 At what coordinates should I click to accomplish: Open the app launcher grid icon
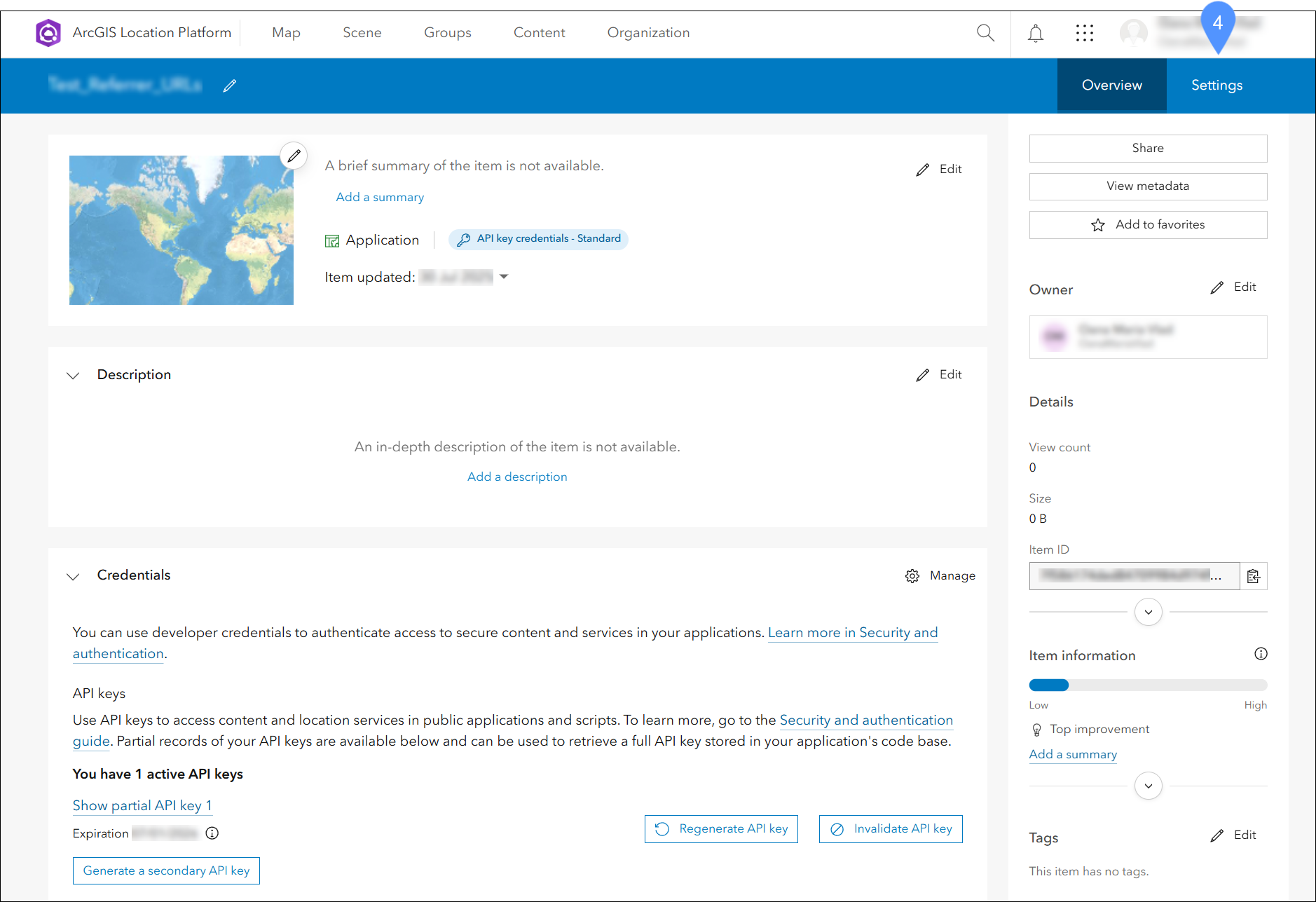point(1085,33)
